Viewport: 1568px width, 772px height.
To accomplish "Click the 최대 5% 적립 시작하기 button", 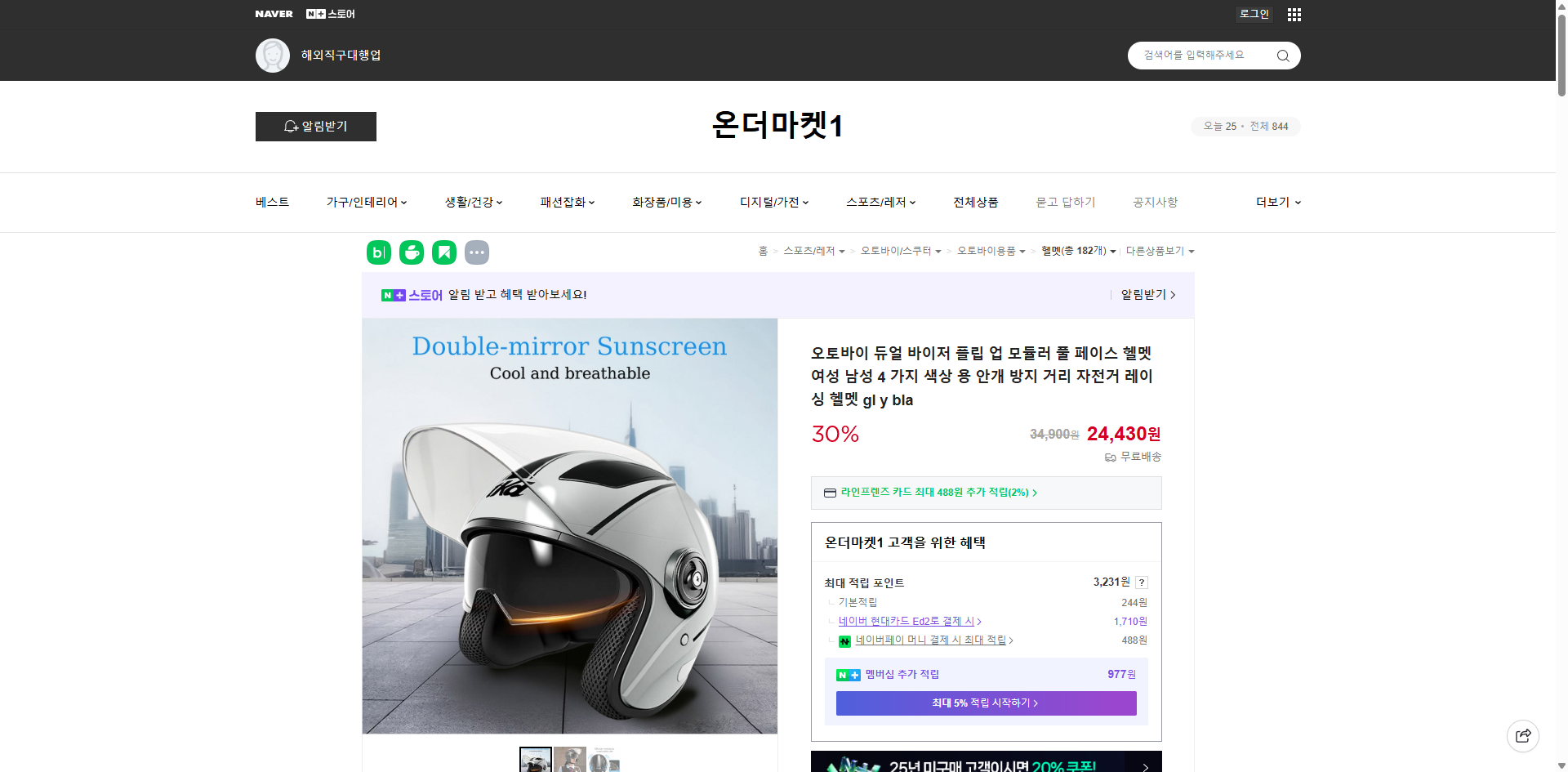I will (x=985, y=703).
